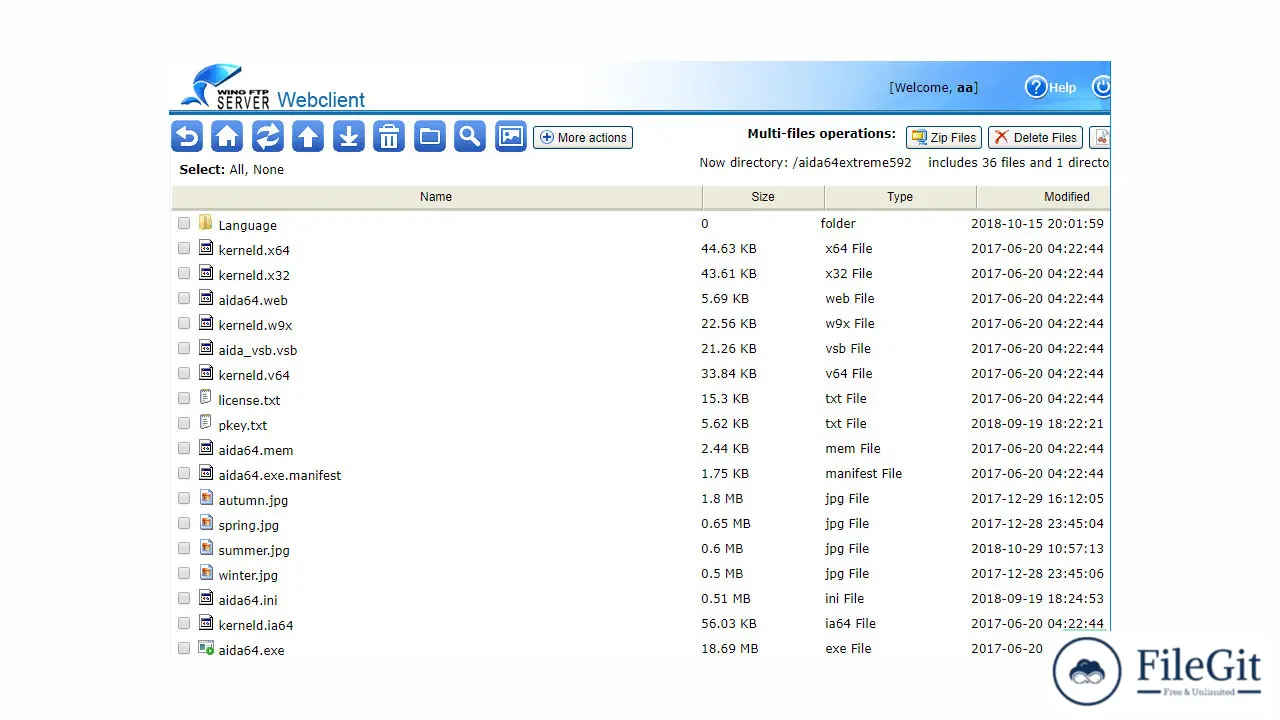The height and width of the screenshot is (720, 1280).
Task: Click the kerneld.x64 file icon
Action: [x=206, y=248]
